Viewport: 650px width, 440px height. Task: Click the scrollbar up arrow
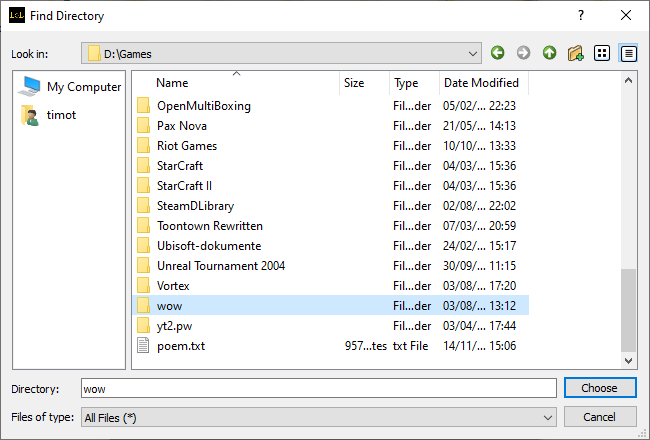pyautogui.click(x=628, y=80)
